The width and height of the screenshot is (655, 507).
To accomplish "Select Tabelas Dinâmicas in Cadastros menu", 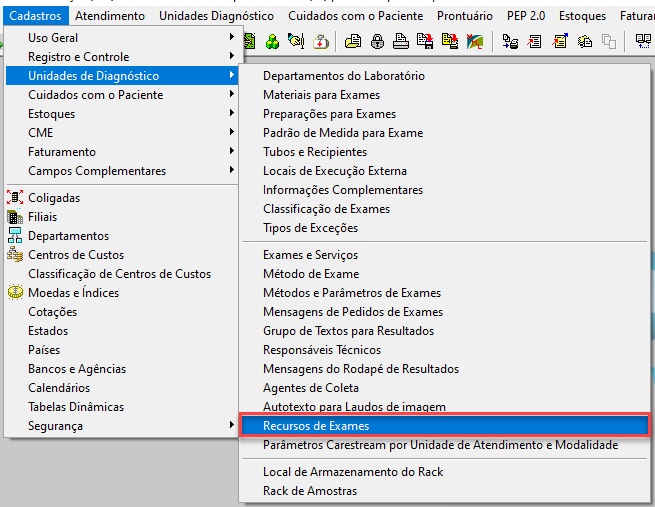I will 122,406.
